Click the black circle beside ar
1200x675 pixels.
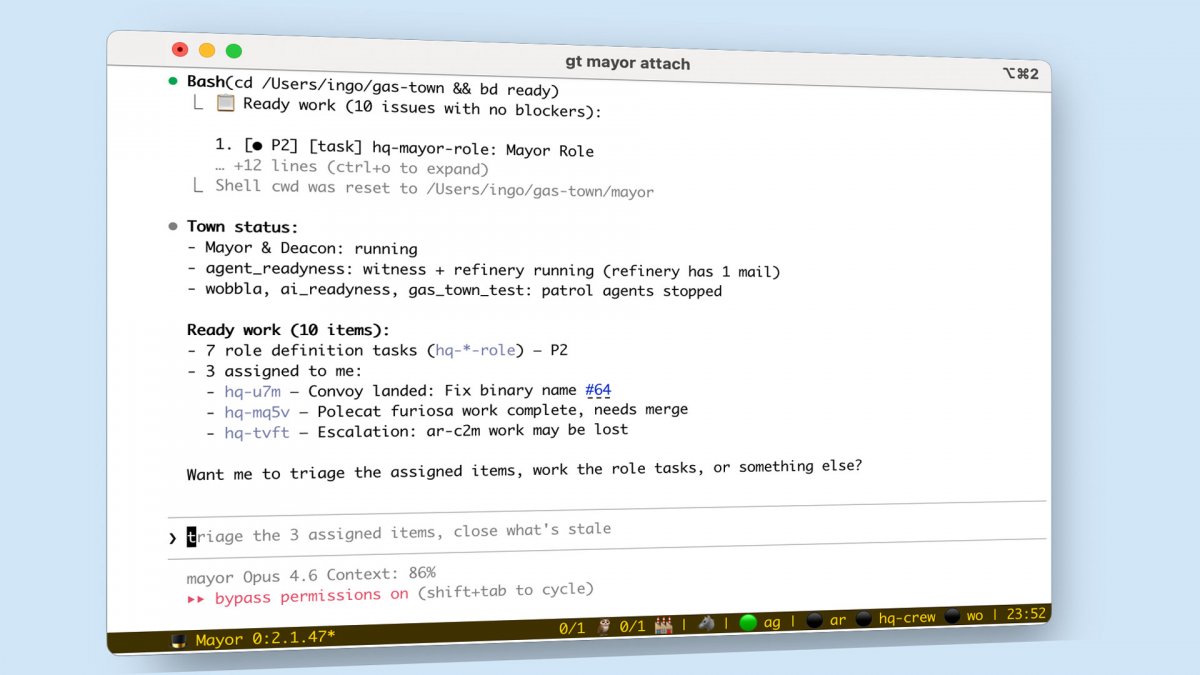pos(814,620)
